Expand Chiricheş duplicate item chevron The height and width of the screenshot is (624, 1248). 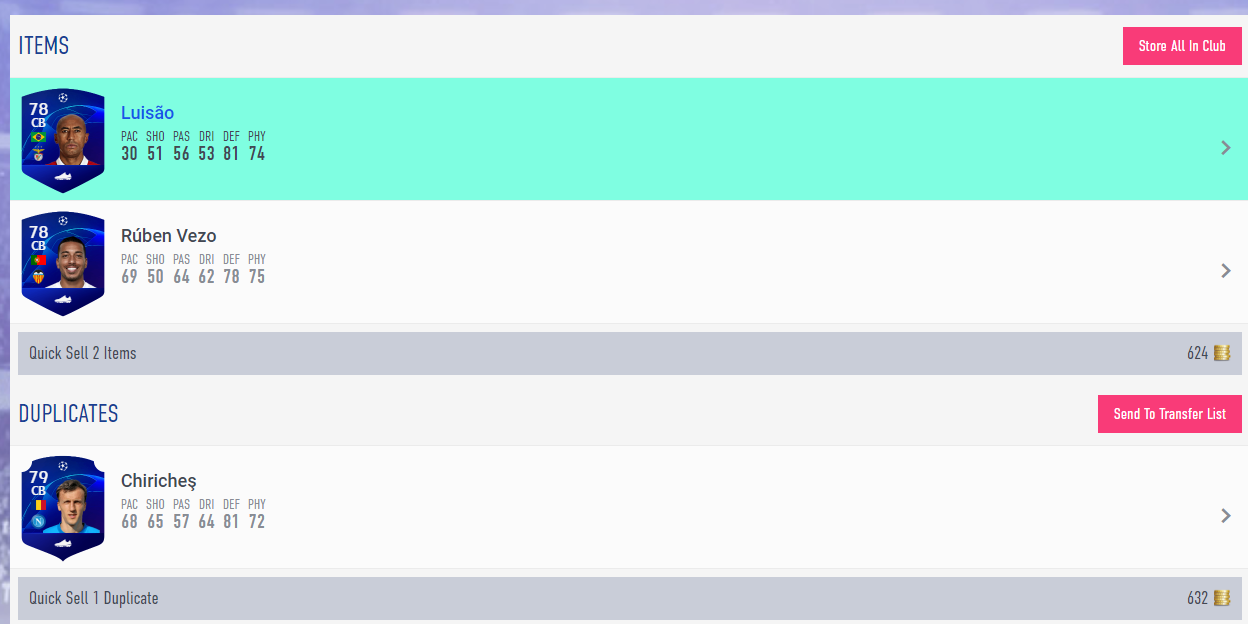(1226, 516)
